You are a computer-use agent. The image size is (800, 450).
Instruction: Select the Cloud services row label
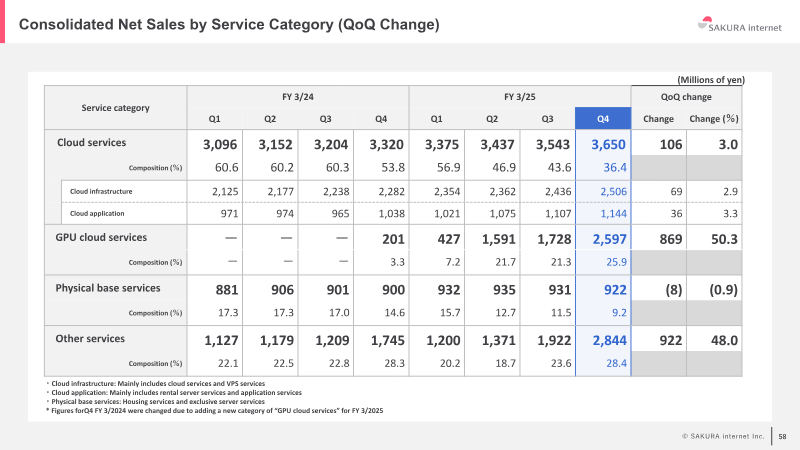coord(91,142)
